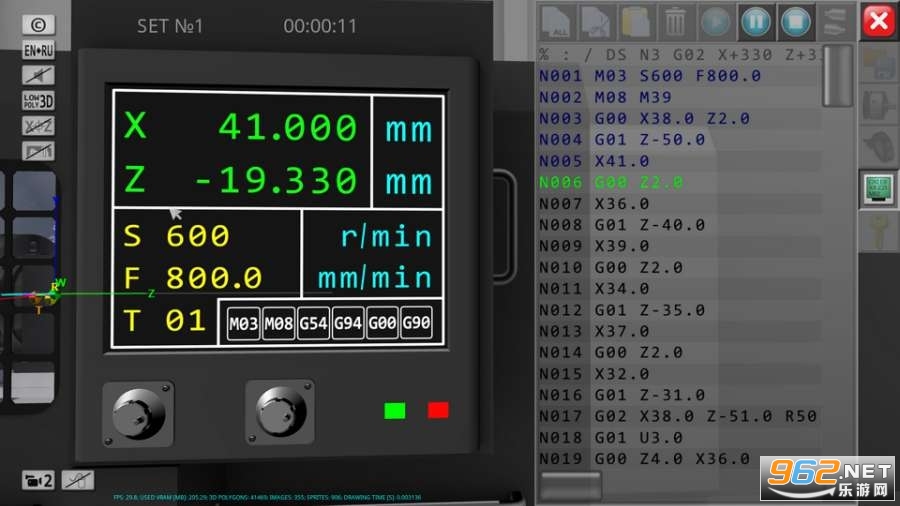
Task: Toggle Low Poly 3D mode
Action: pyautogui.click(x=38, y=100)
